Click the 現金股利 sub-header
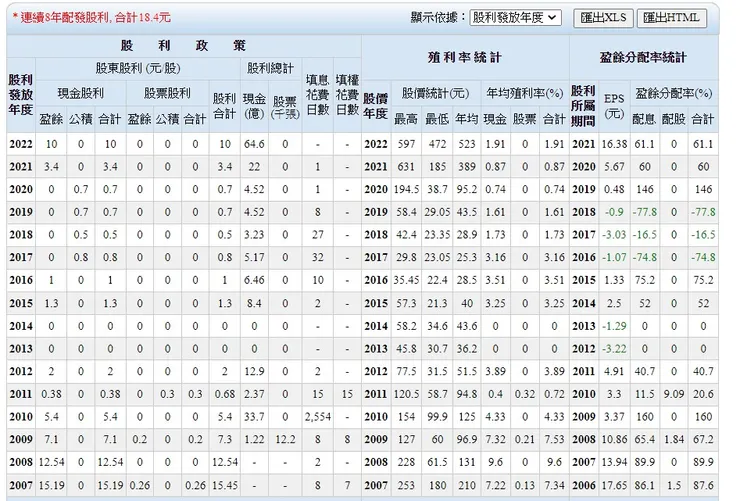This screenshot has height=501, width=740. 81,93
